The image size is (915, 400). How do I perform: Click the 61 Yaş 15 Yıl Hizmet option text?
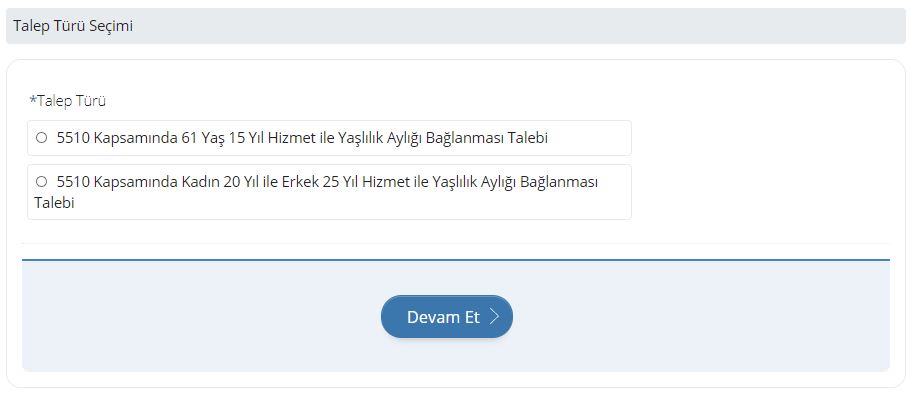click(302, 138)
